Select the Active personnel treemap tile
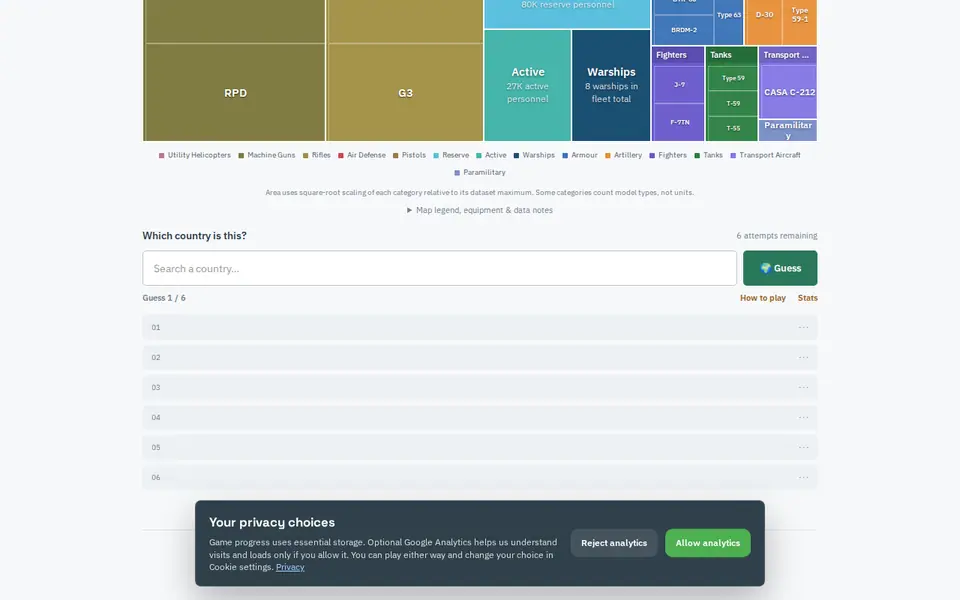Viewport: 960px width, 600px height. (x=528, y=85)
